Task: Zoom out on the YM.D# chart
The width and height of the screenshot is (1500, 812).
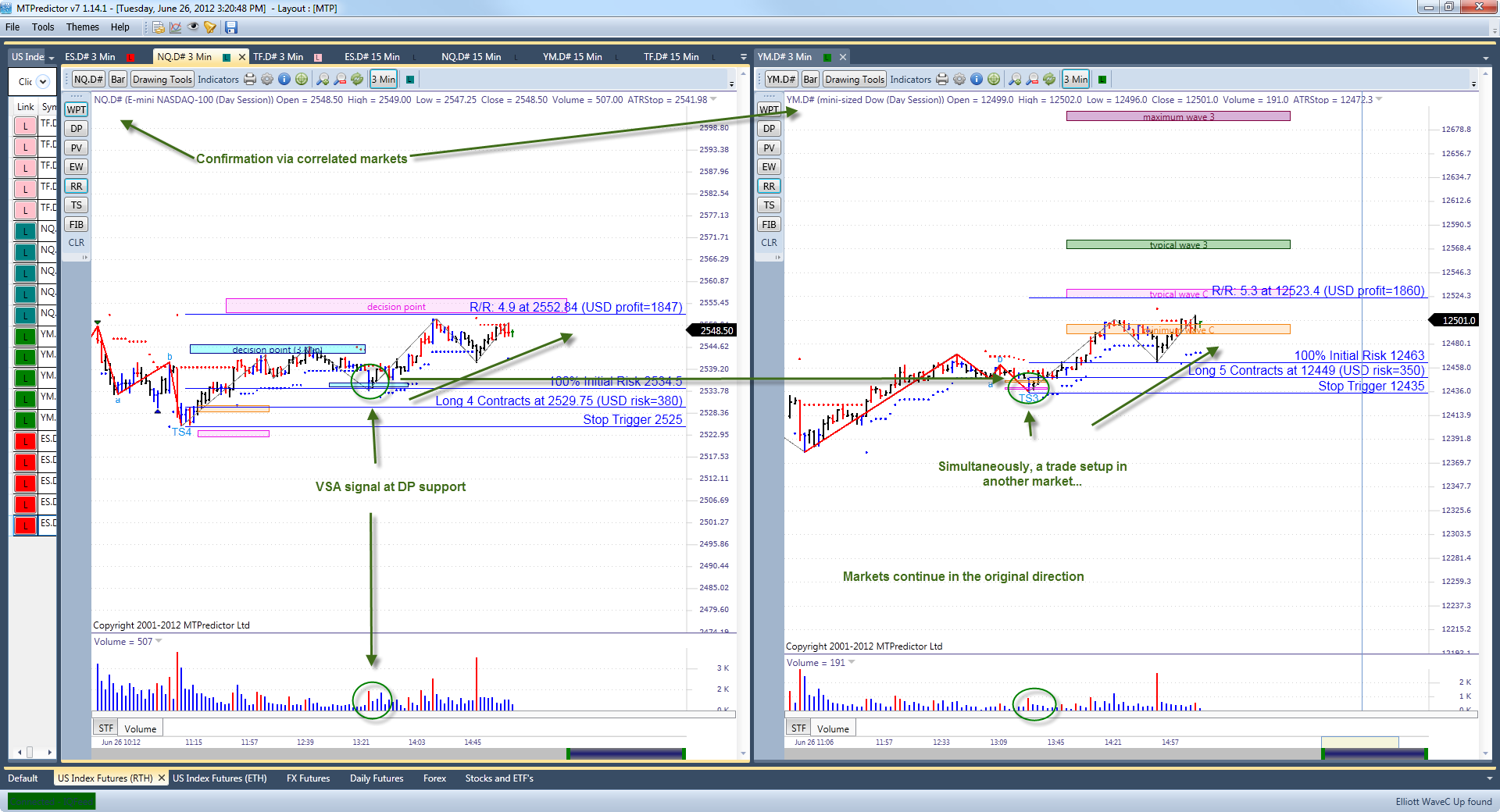Action: click(1032, 79)
